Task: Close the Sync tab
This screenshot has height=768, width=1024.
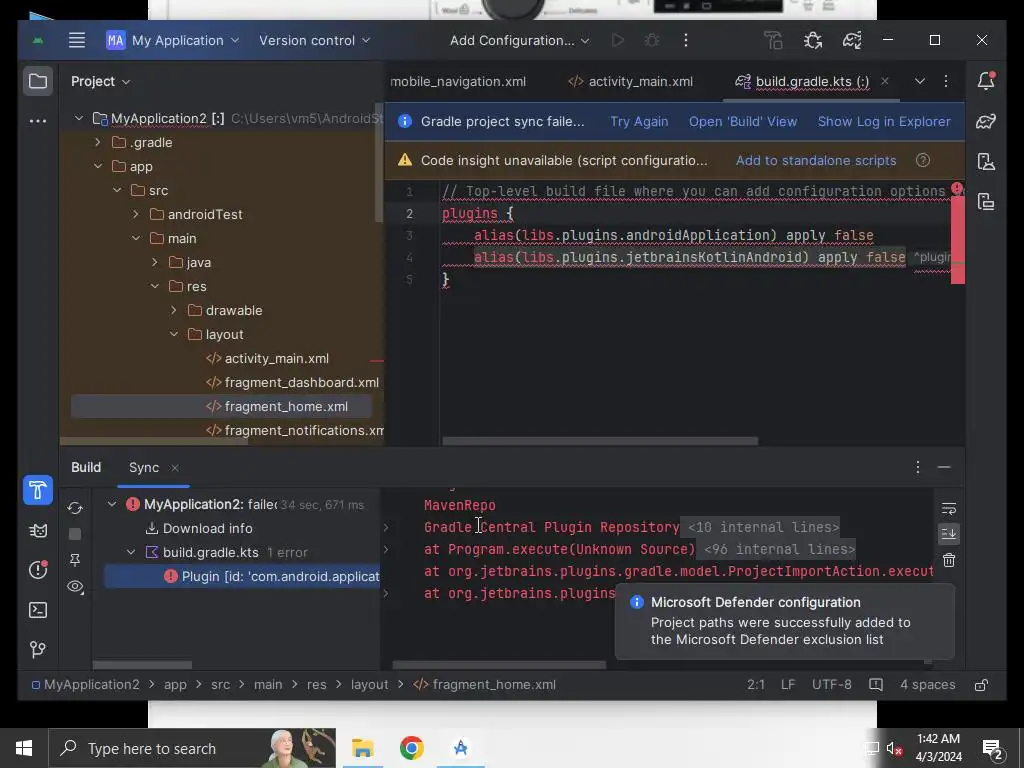Action: (174, 468)
